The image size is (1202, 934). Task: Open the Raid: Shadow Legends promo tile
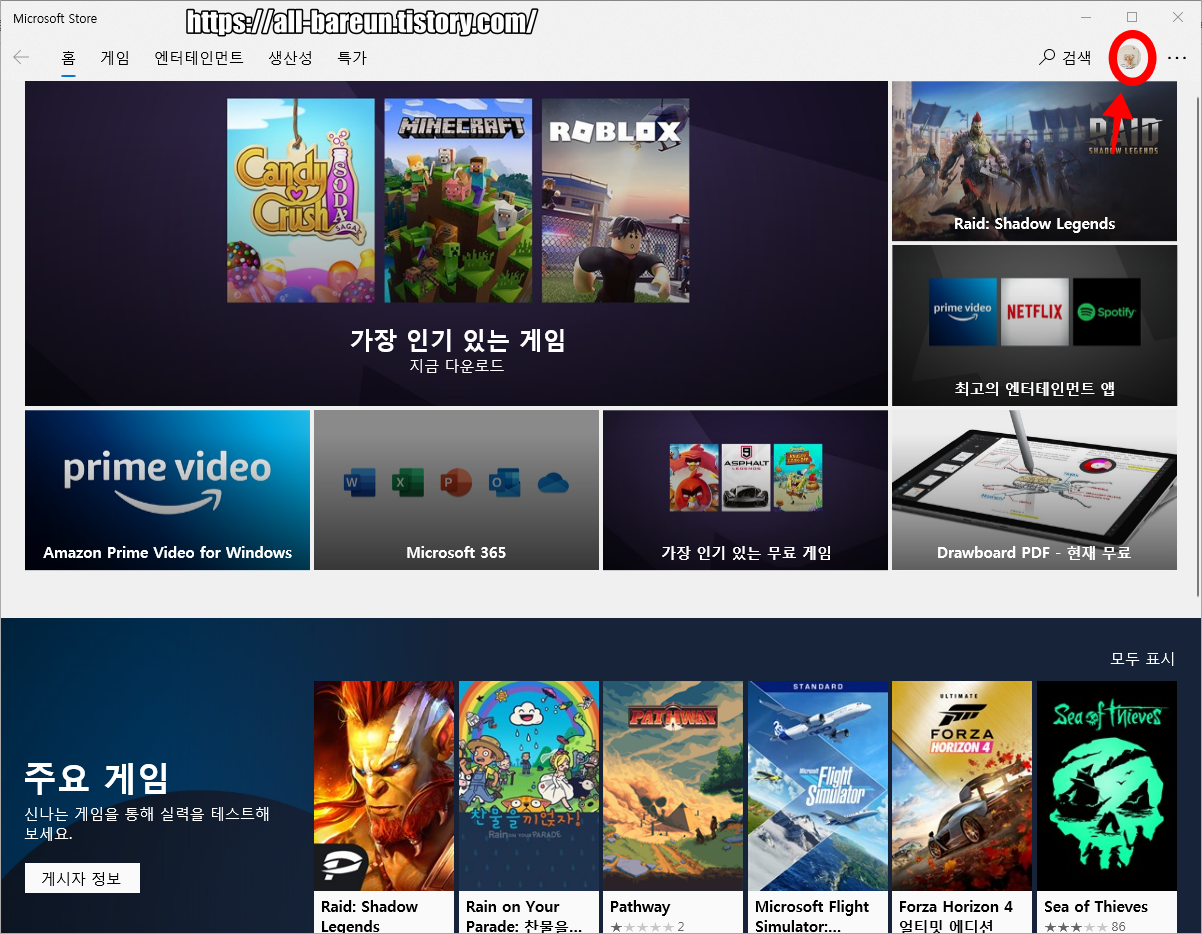point(1034,161)
